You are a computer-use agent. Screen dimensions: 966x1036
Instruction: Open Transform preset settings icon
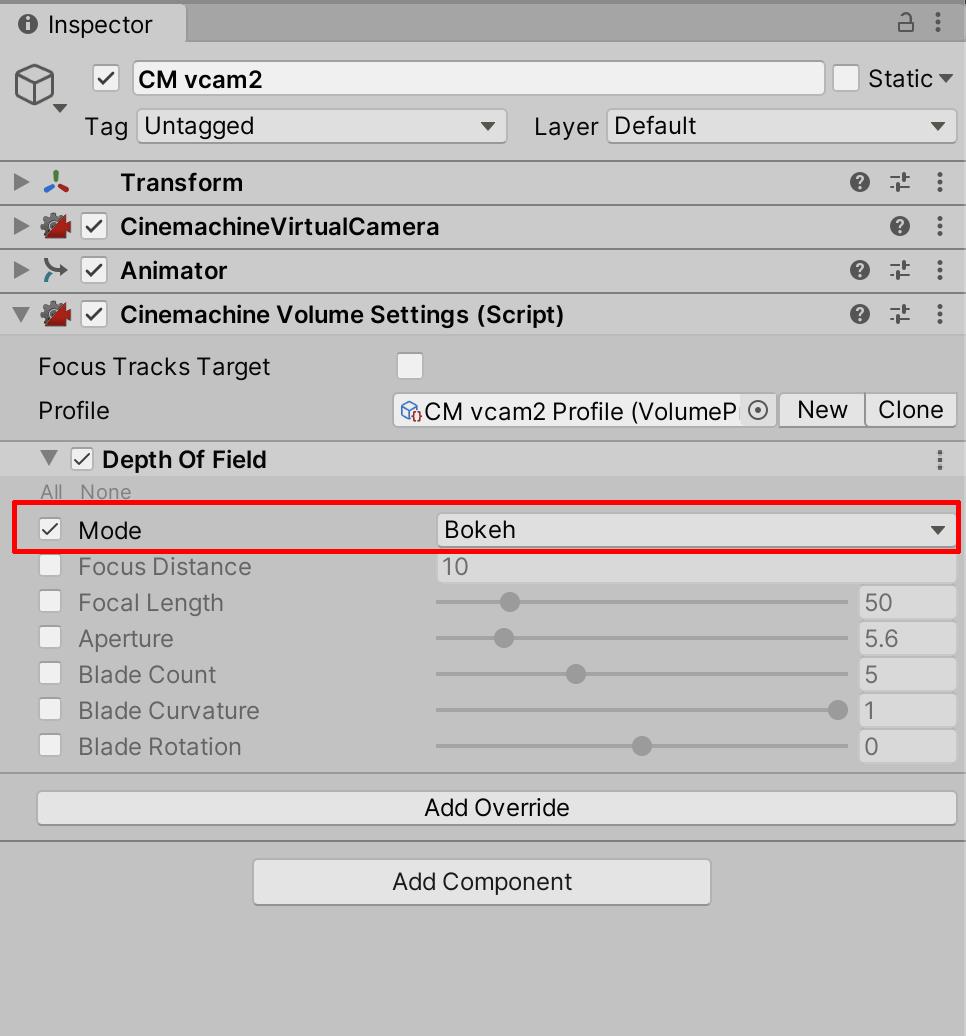(x=900, y=182)
